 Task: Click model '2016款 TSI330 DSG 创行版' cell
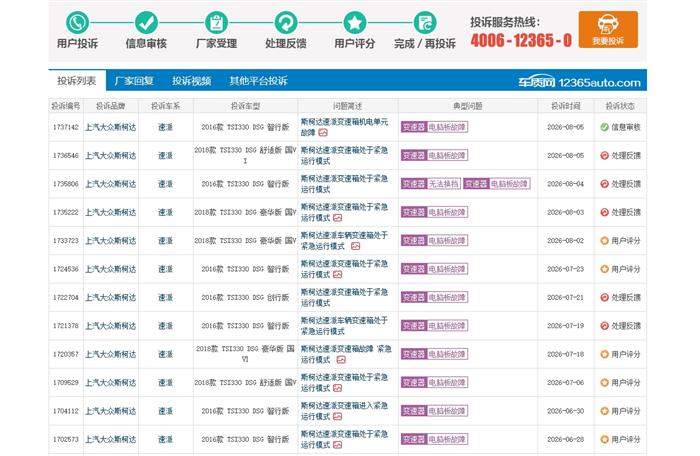pos(245,297)
